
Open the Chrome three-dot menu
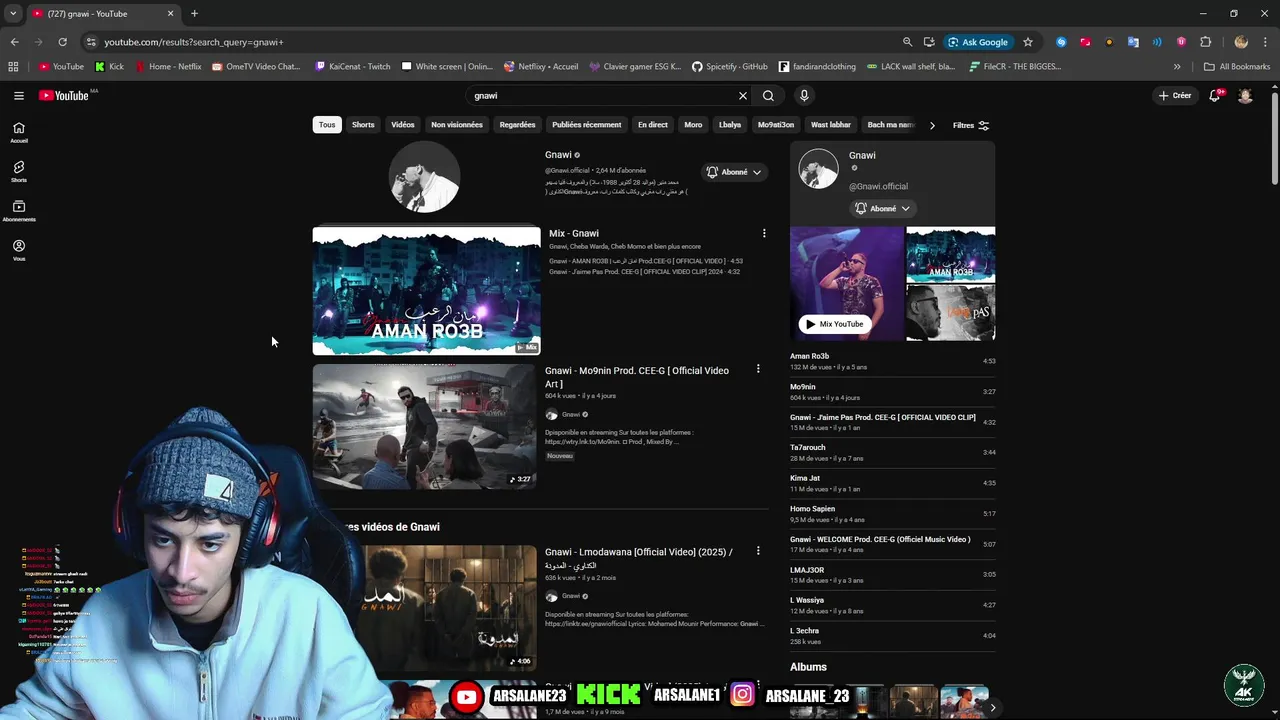[1265, 42]
